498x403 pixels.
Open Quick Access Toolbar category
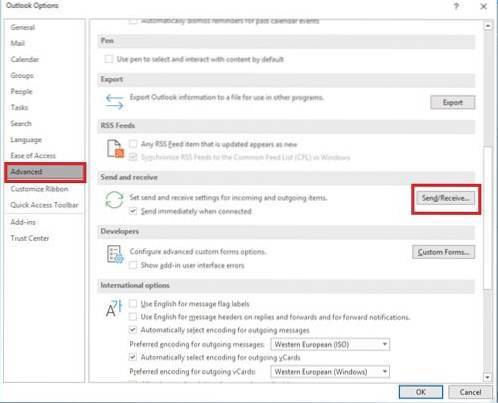pos(44,205)
